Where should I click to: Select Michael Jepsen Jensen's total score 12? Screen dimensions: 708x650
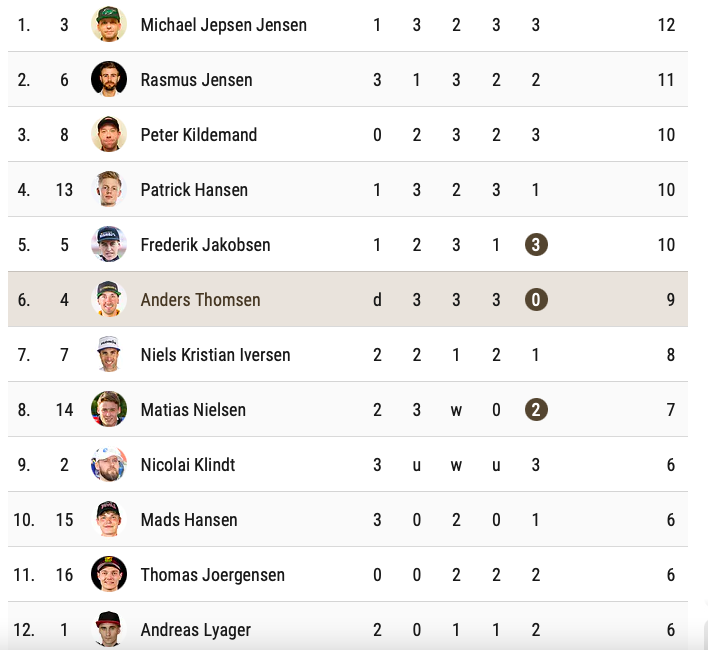coord(666,25)
